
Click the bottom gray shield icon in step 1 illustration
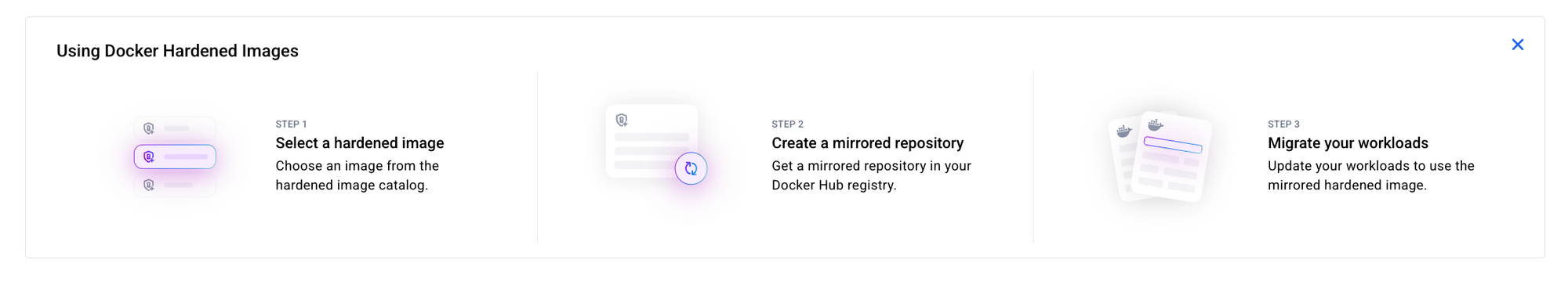tap(149, 185)
